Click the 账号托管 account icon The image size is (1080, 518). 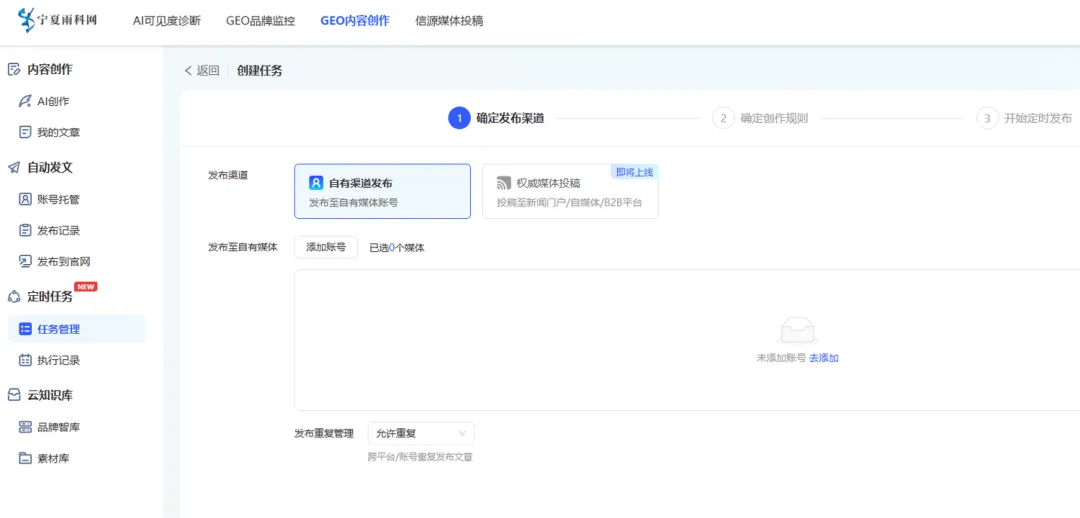(x=25, y=200)
